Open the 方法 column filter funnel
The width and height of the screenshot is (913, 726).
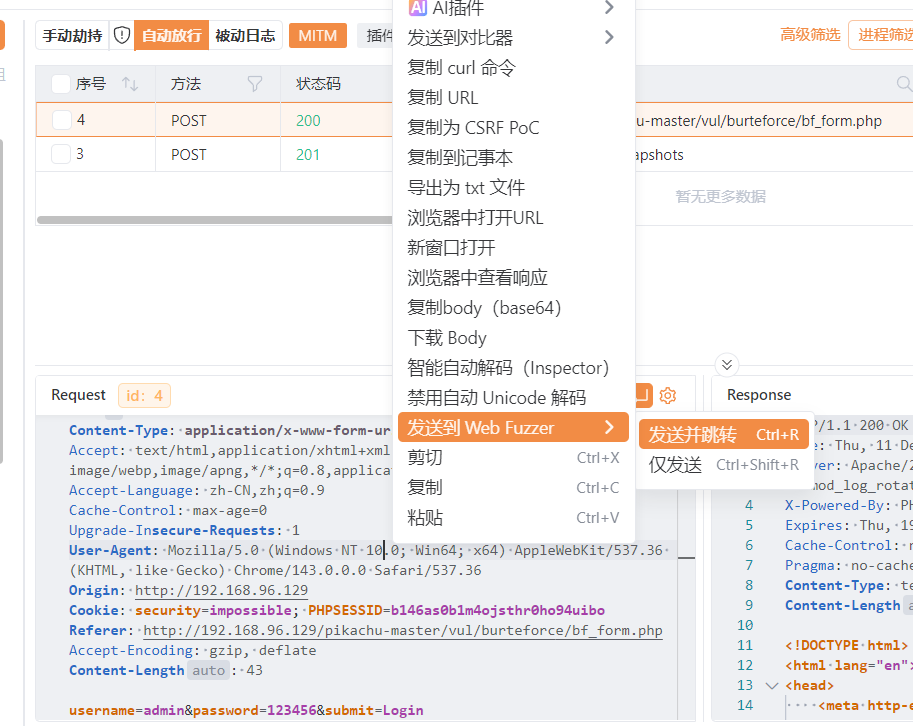pyautogui.click(x=254, y=84)
